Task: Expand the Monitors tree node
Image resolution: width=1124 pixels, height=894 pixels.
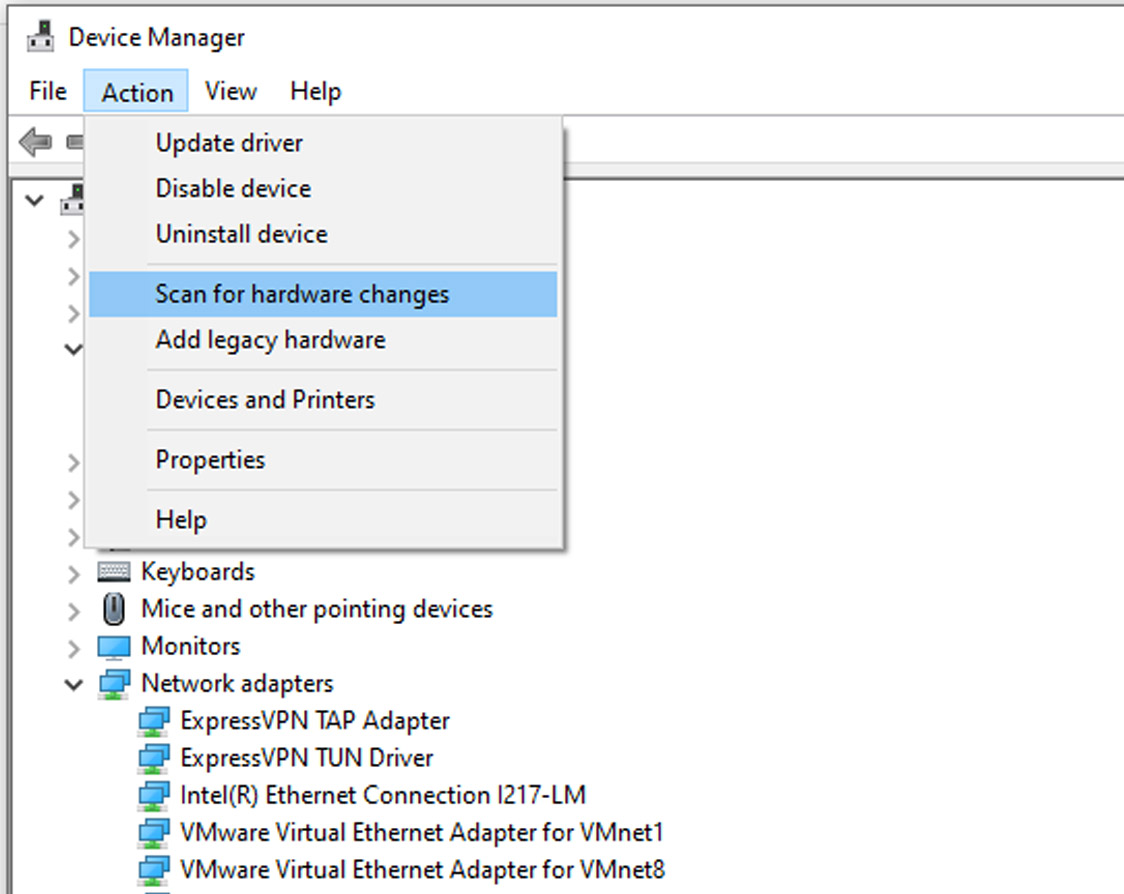Action: pos(73,647)
